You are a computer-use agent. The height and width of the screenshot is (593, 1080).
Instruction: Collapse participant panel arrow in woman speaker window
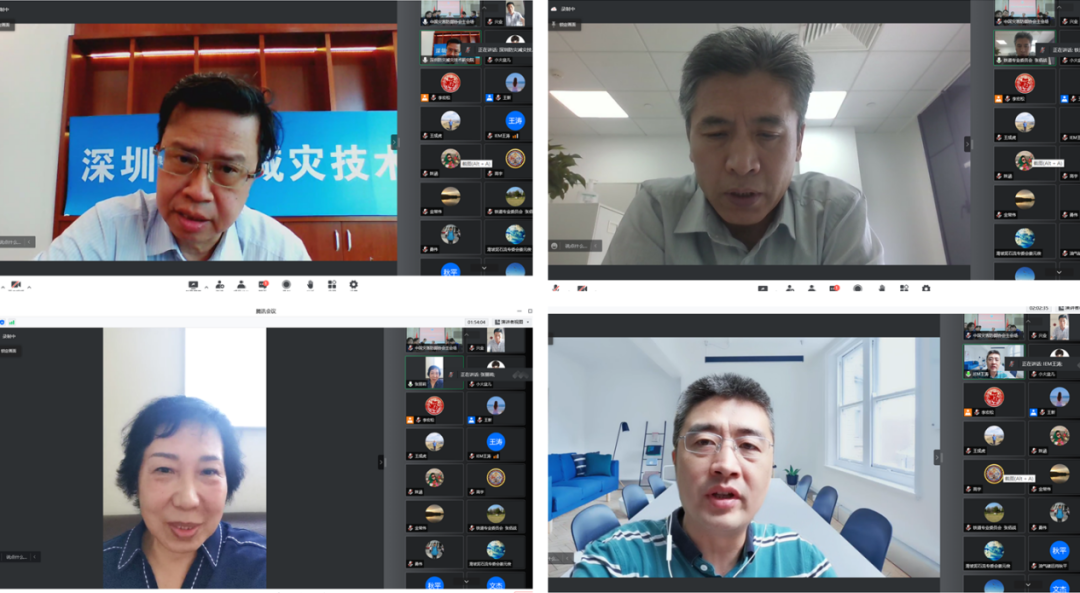(x=381, y=462)
